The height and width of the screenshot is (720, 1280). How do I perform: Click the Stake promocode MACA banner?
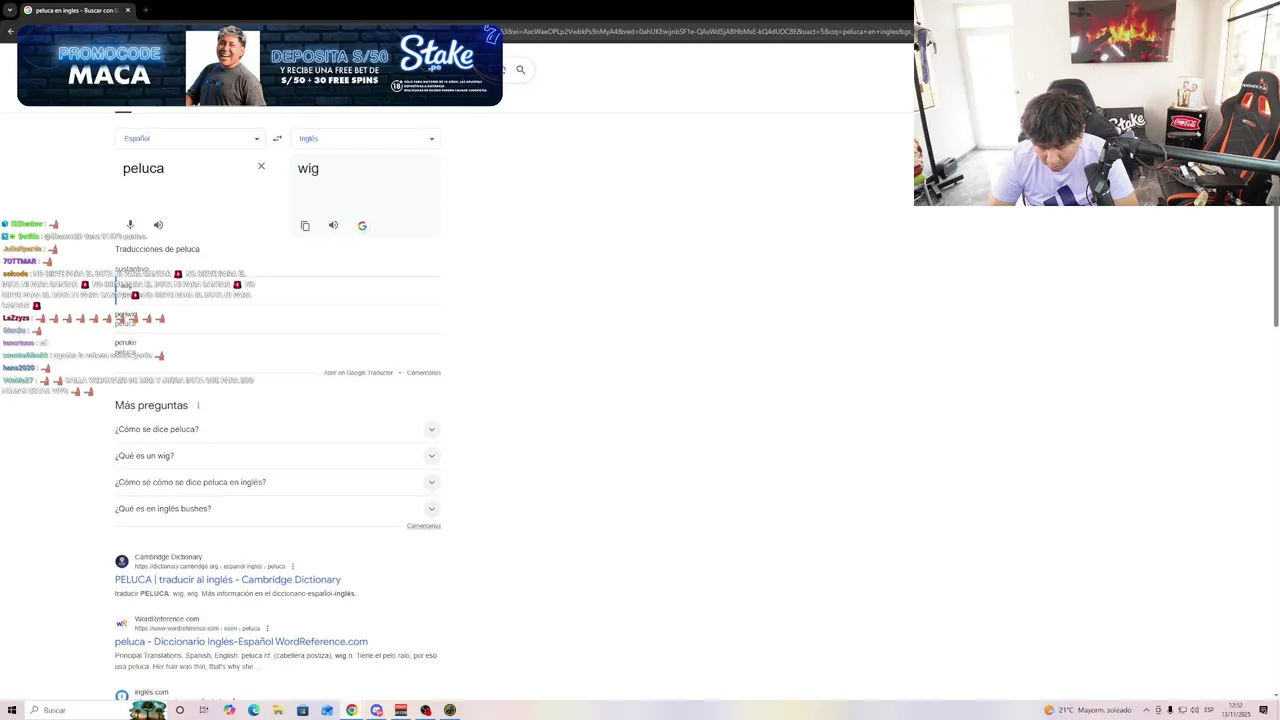259,66
